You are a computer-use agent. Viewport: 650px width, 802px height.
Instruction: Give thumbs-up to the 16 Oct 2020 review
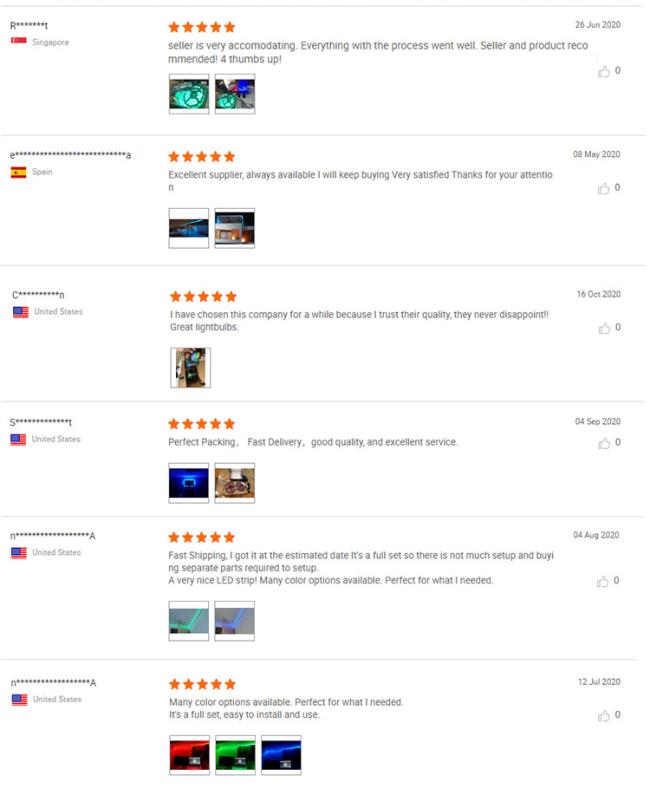click(x=604, y=328)
